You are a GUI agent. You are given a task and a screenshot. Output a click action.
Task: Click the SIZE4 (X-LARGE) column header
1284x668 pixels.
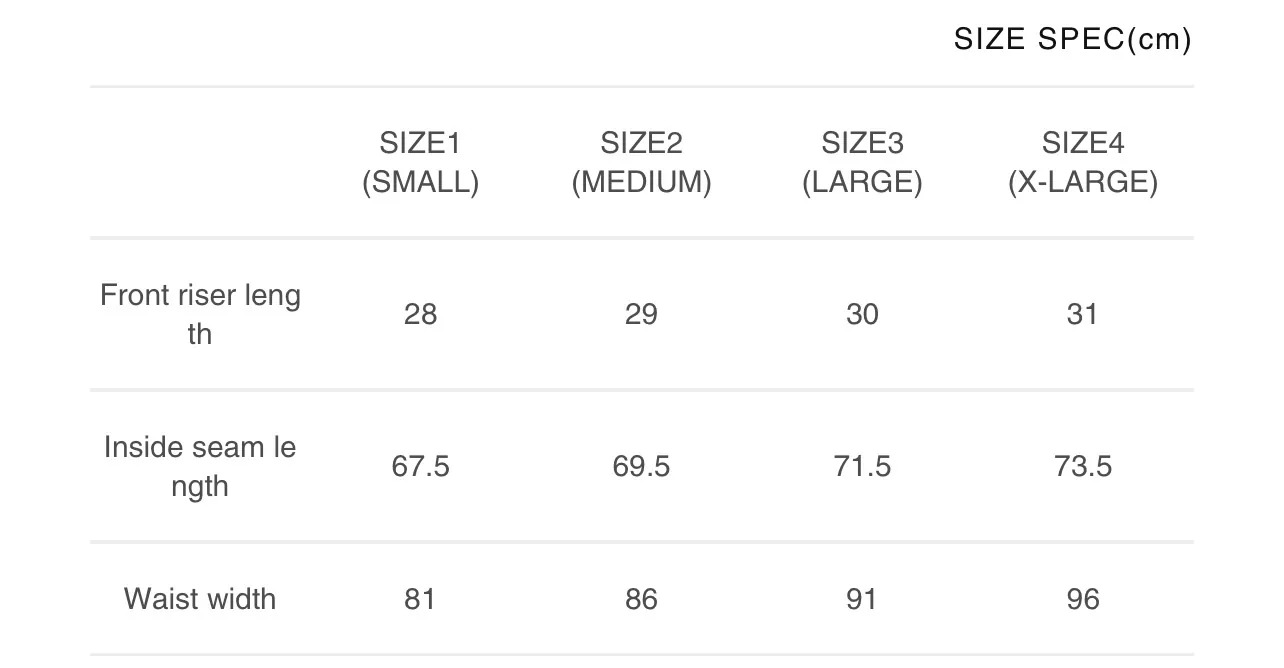[x=1083, y=163]
